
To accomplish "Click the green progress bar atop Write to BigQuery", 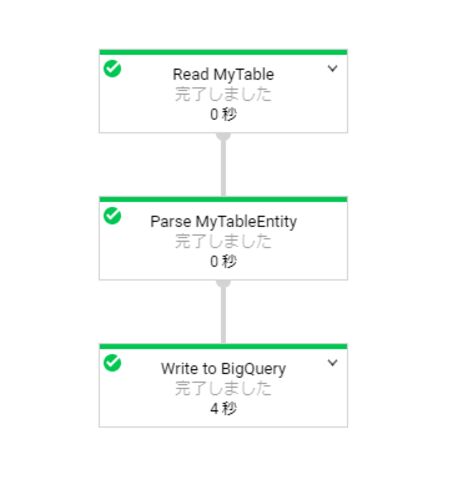I will pyautogui.click(x=223, y=346).
